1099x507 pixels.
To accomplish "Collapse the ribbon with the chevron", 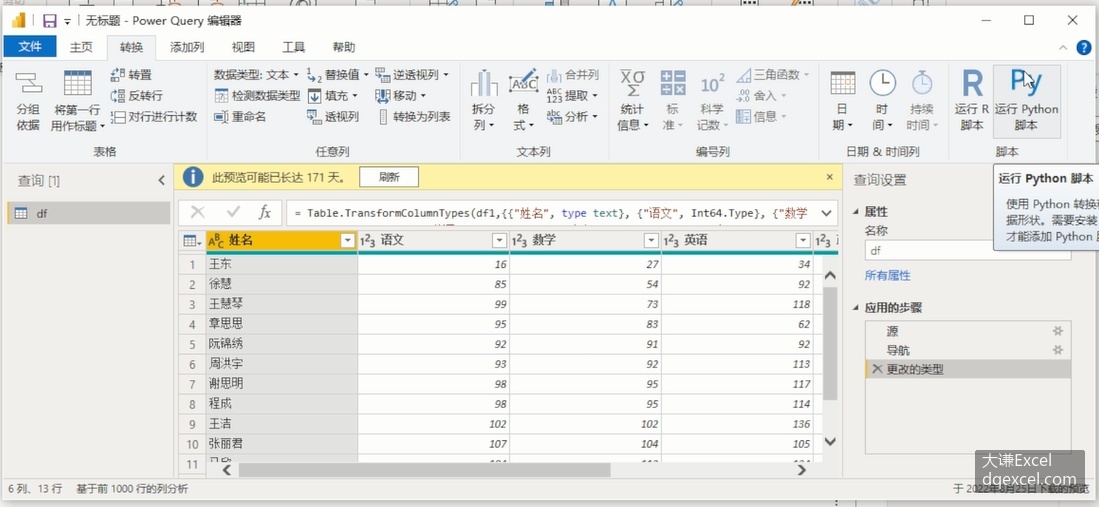I will coord(1064,48).
